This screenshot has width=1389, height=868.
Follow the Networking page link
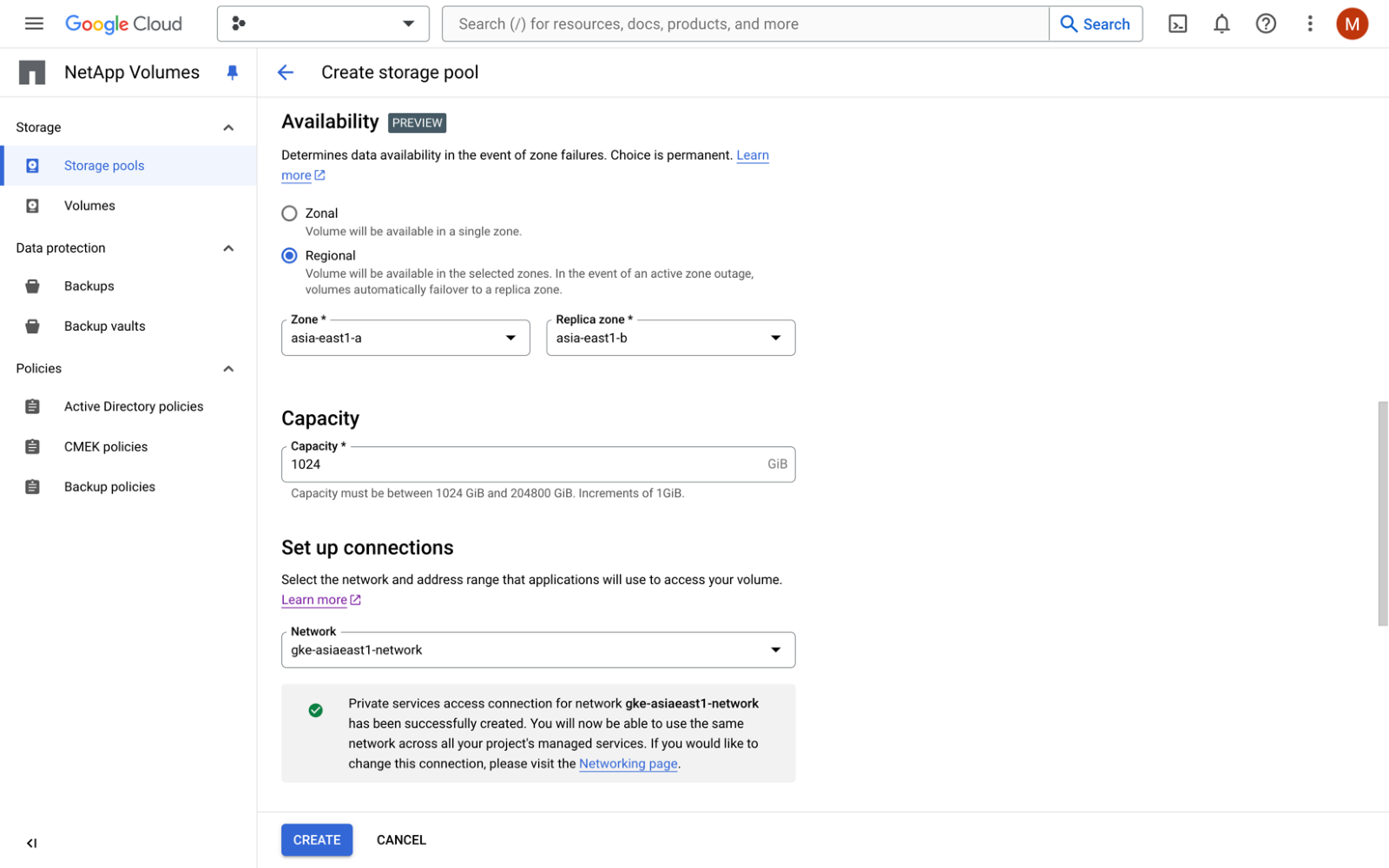[628, 764]
